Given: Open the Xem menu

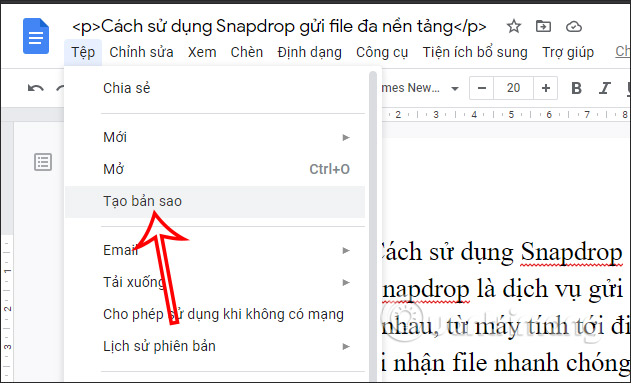Looking at the screenshot, I should (x=202, y=52).
